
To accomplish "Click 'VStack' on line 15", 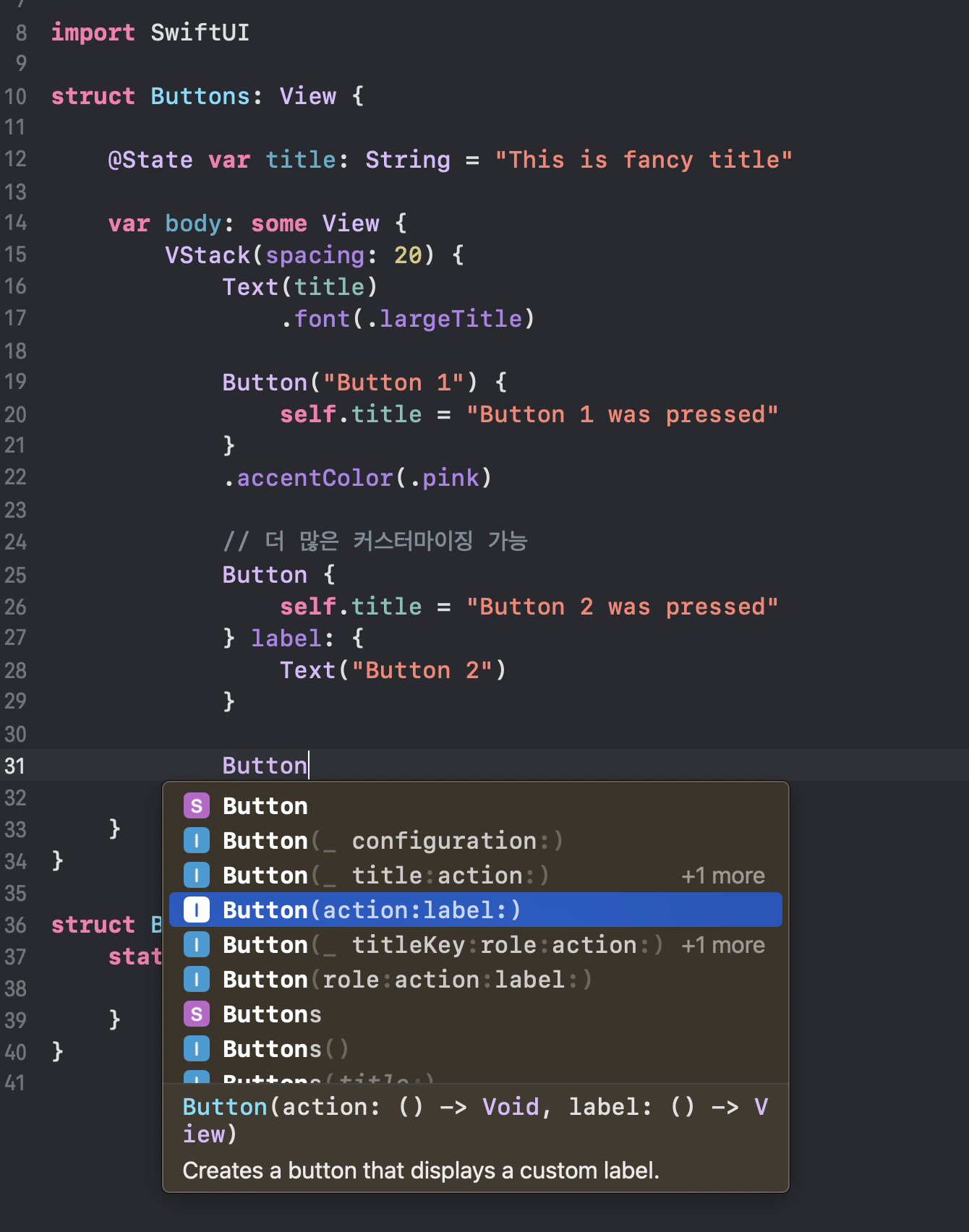I will click(x=208, y=255).
